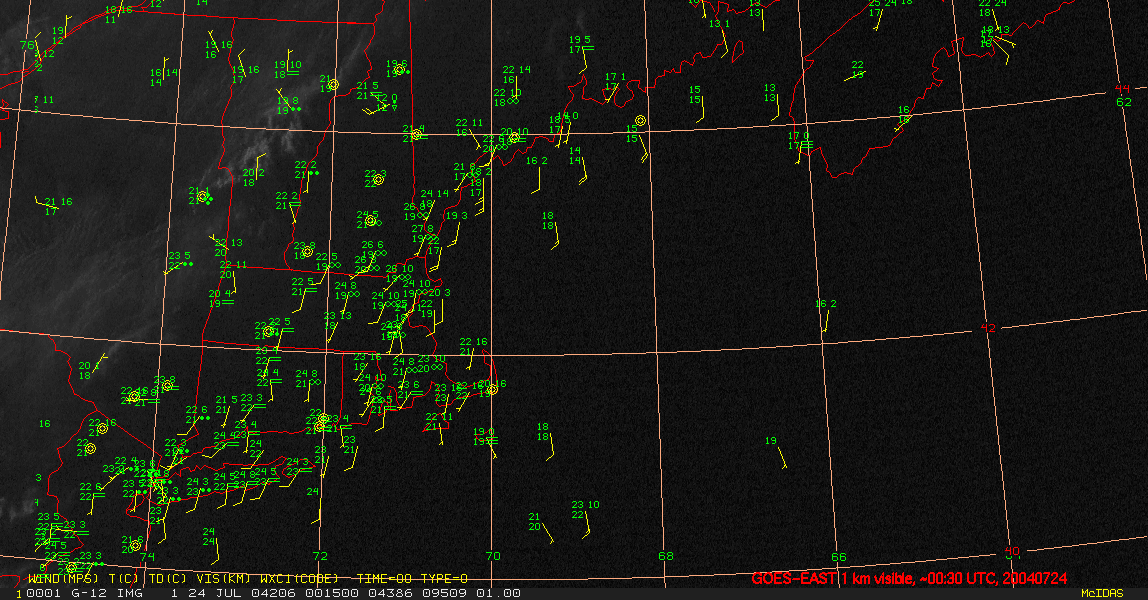The image size is (1148, 600).
Task: Click the 001500 time value
Action: (x=333, y=593)
